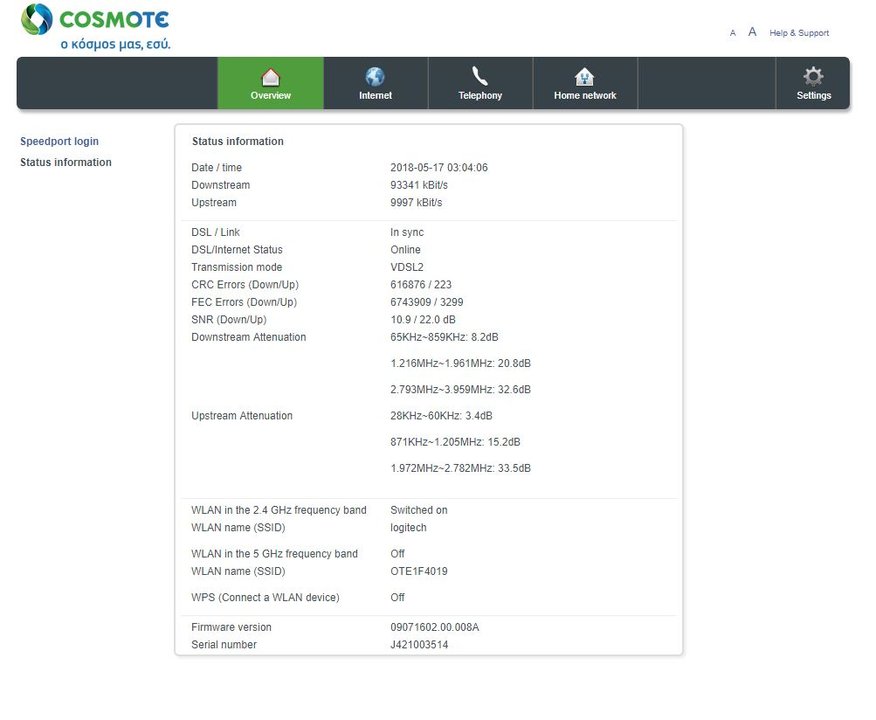Click attenuation 871KHz~1.205MHz: 15.2dB
This screenshot has width=876, height=720.
pos(455,442)
